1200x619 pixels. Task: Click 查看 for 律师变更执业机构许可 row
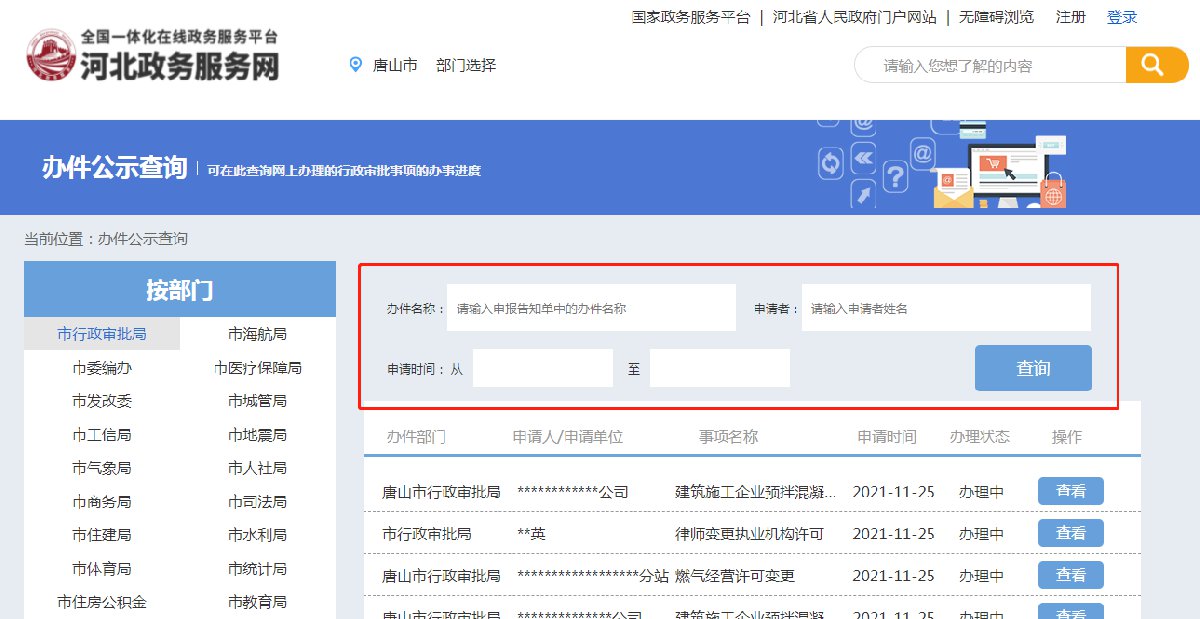tap(1070, 533)
